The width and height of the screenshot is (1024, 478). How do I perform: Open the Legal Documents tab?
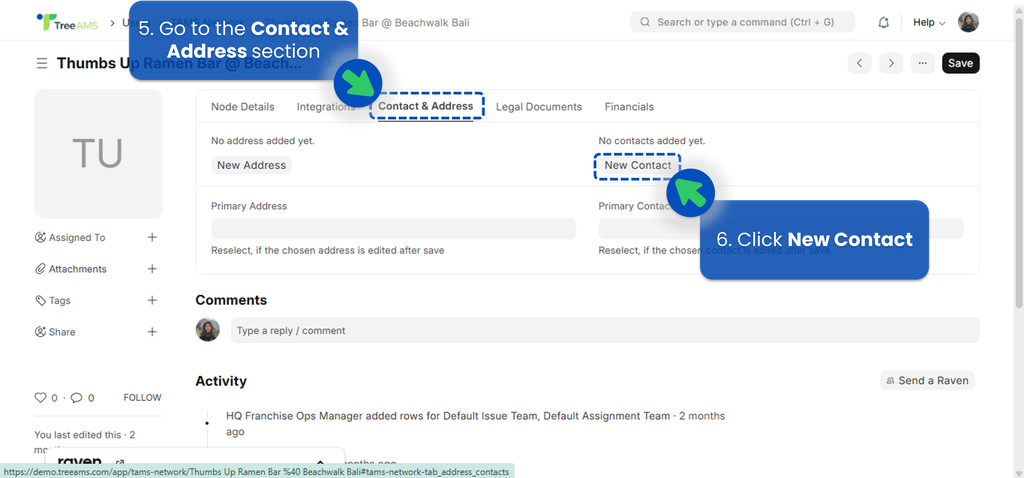(x=538, y=107)
